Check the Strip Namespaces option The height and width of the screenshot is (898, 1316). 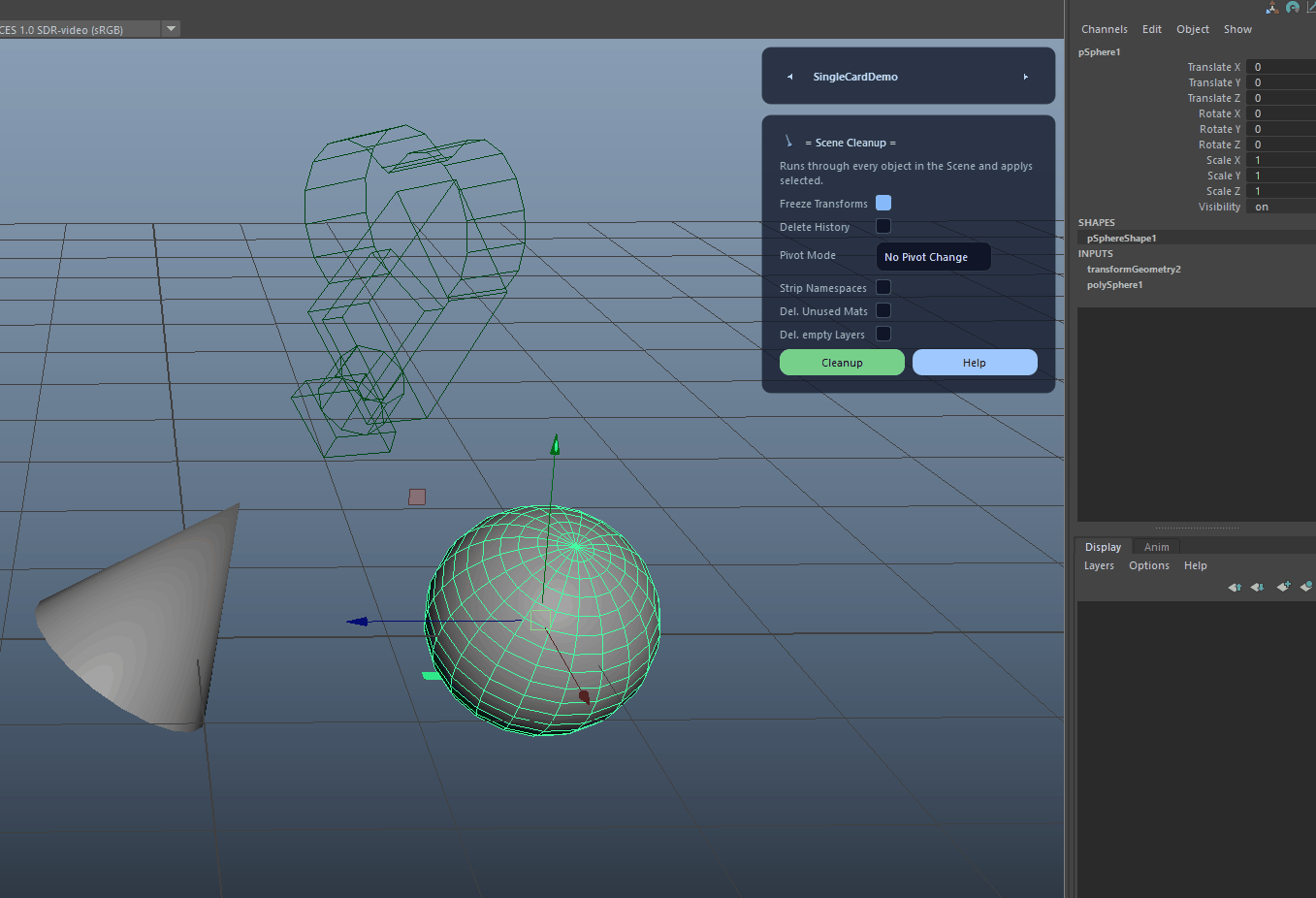[x=883, y=287]
